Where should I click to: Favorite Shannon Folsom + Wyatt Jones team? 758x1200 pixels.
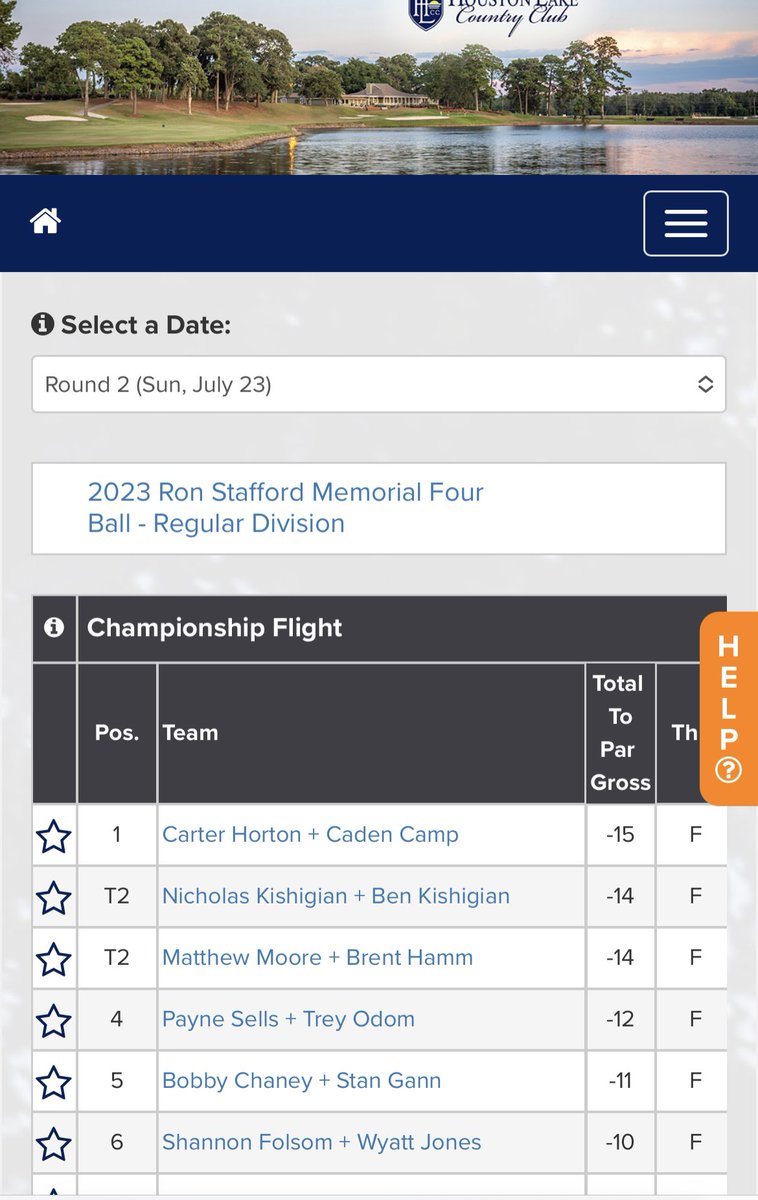(54, 1143)
